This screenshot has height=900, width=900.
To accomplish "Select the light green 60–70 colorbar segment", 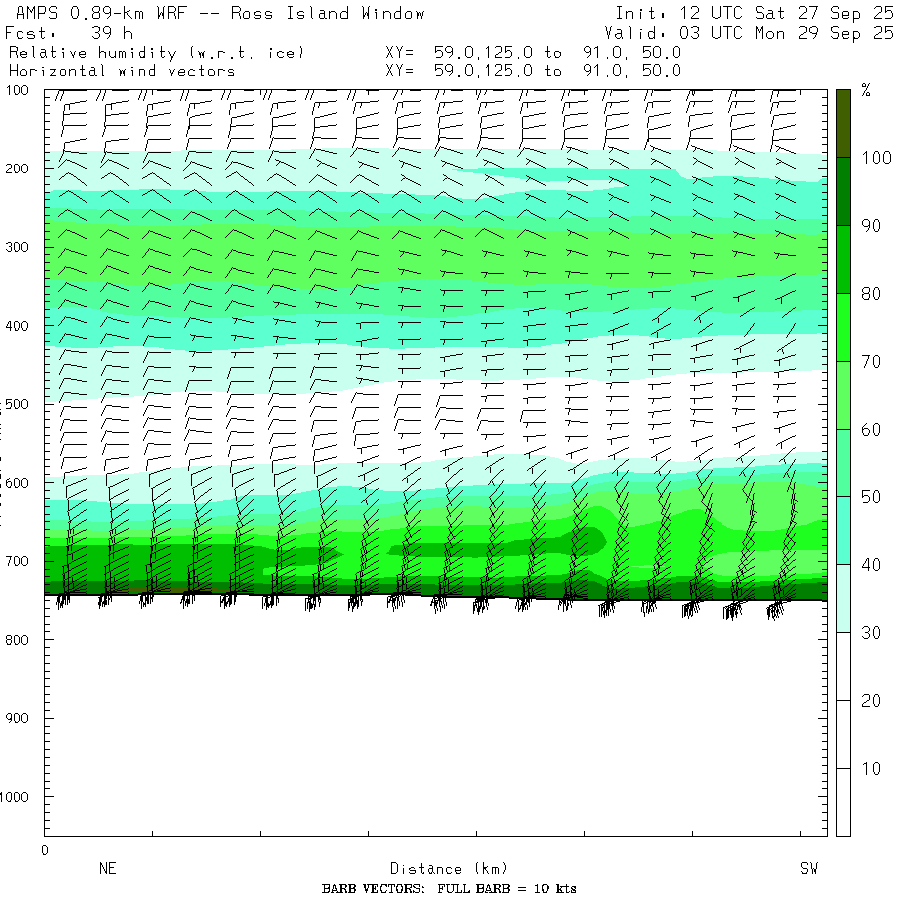I will click(x=843, y=395).
